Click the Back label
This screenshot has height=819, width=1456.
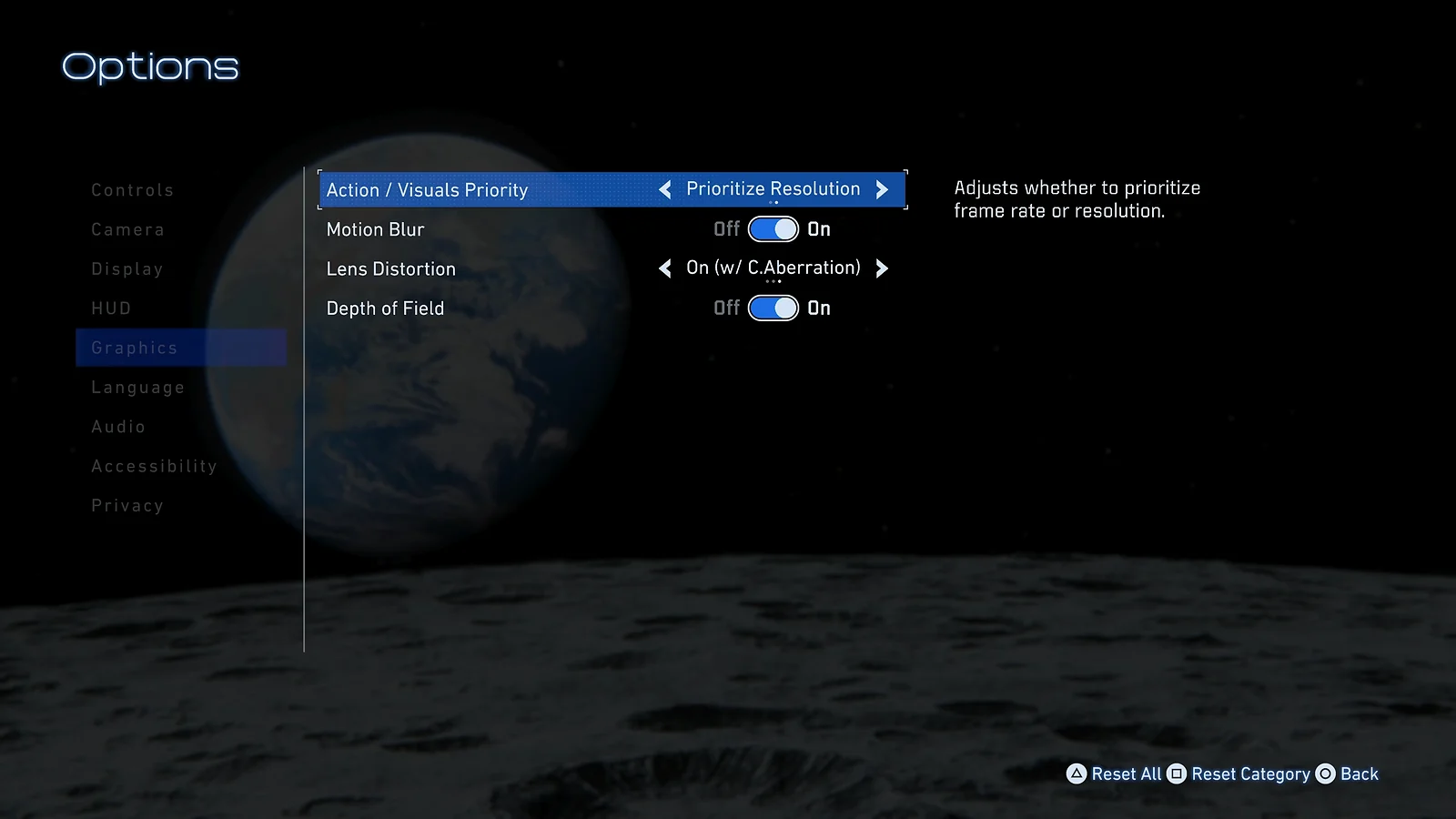click(x=1360, y=773)
